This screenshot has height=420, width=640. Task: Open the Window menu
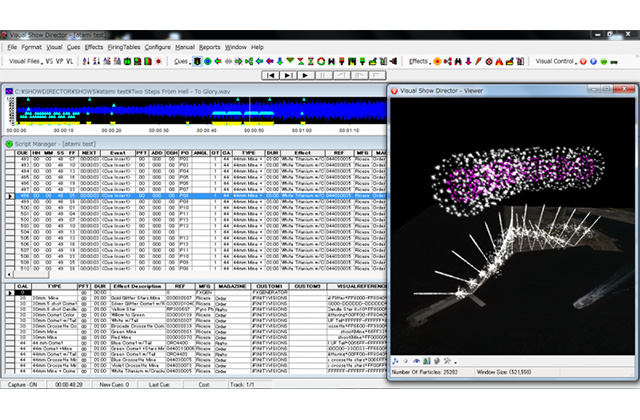pos(236,47)
